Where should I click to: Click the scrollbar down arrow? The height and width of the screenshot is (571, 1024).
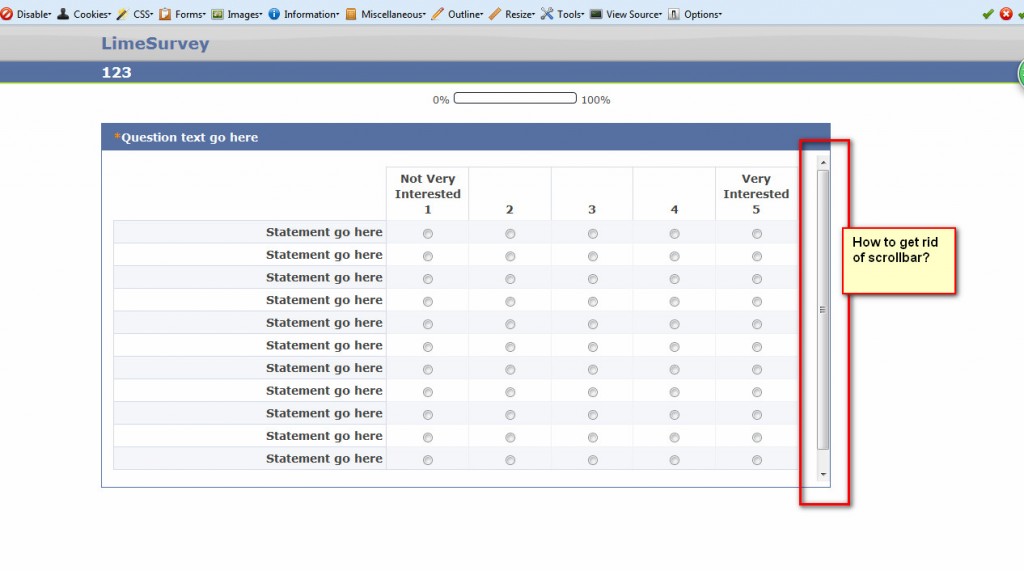click(x=823, y=473)
